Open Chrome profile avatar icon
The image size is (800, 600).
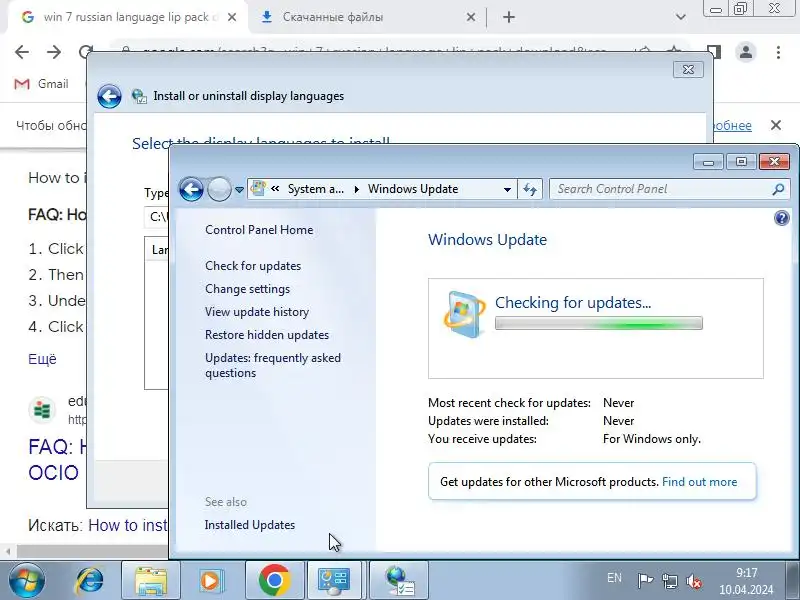[745, 52]
